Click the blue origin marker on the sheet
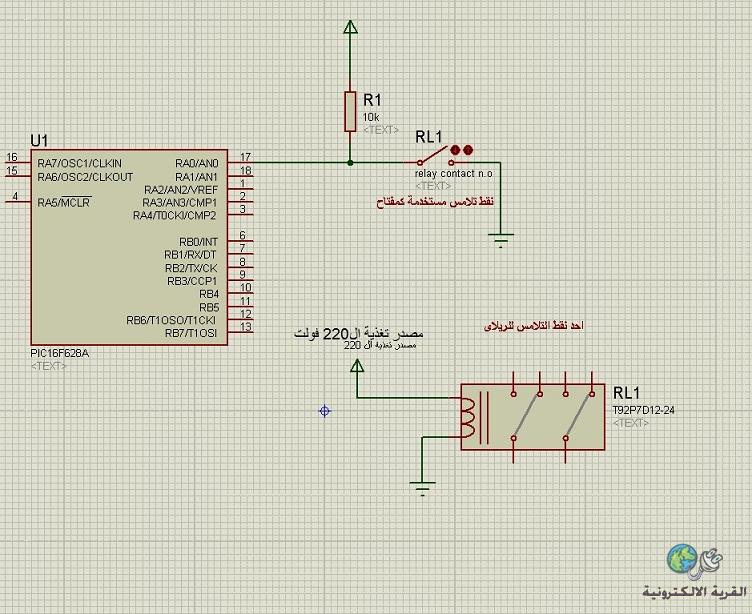 [325, 411]
